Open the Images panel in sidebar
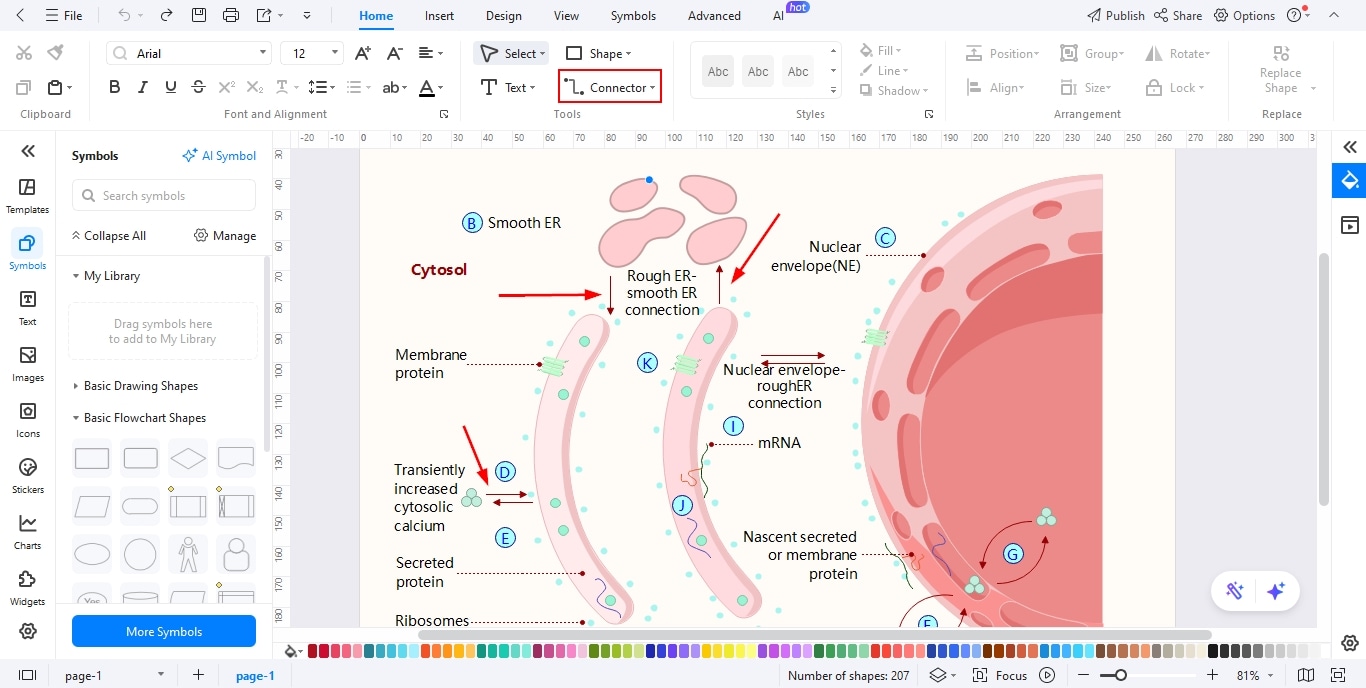The height and width of the screenshot is (688, 1366). point(28,364)
